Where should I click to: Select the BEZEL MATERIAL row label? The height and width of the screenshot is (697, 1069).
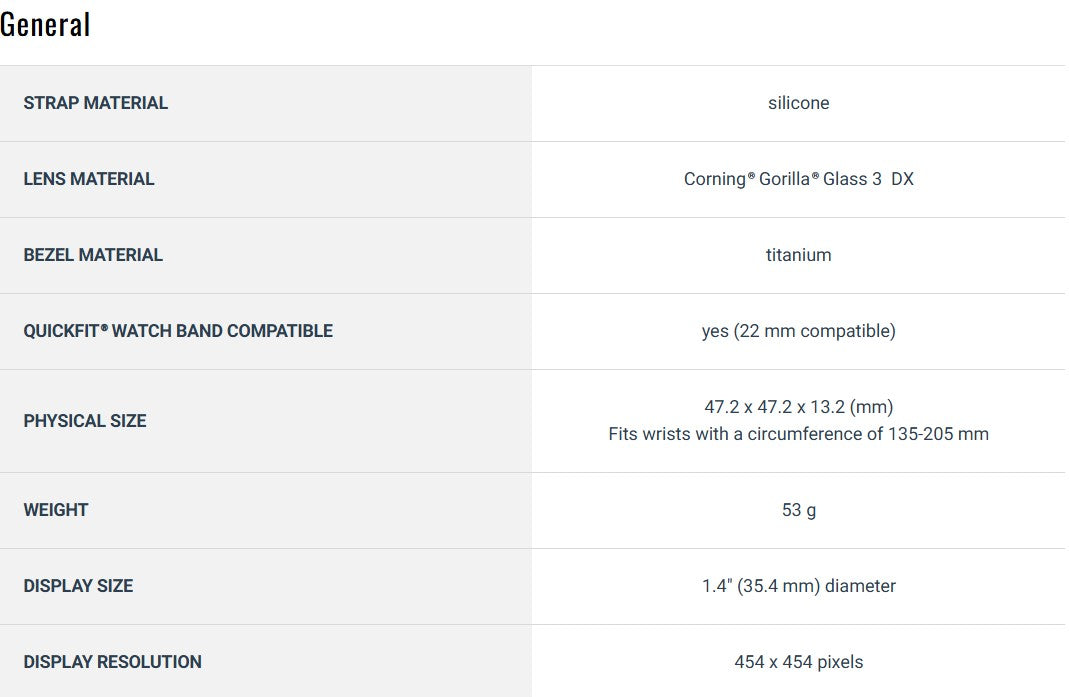coord(93,255)
